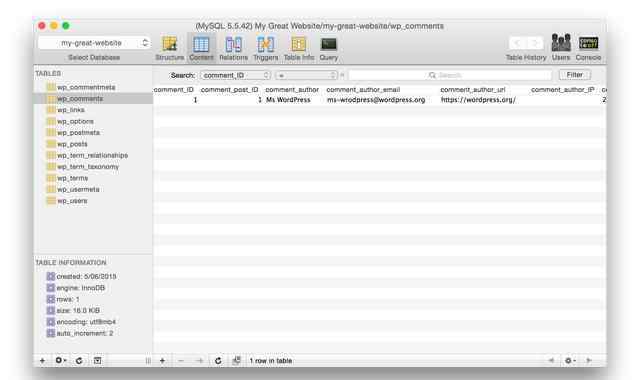The image size is (640, 380).
Task: Click the size: 16.0 KiB info row
Action: click(73, 311)
